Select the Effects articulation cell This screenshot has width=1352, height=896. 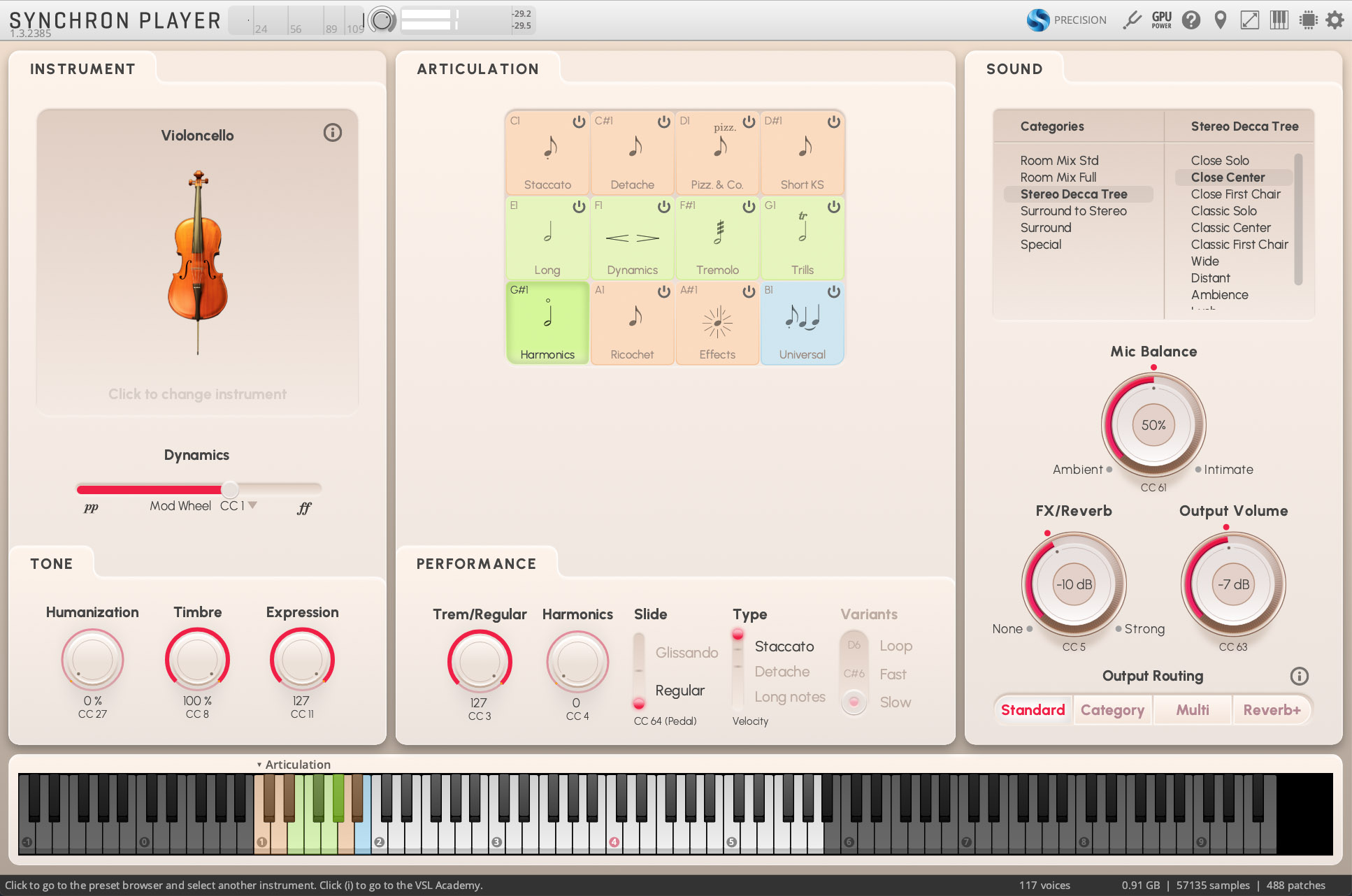[x=717, y=323]
